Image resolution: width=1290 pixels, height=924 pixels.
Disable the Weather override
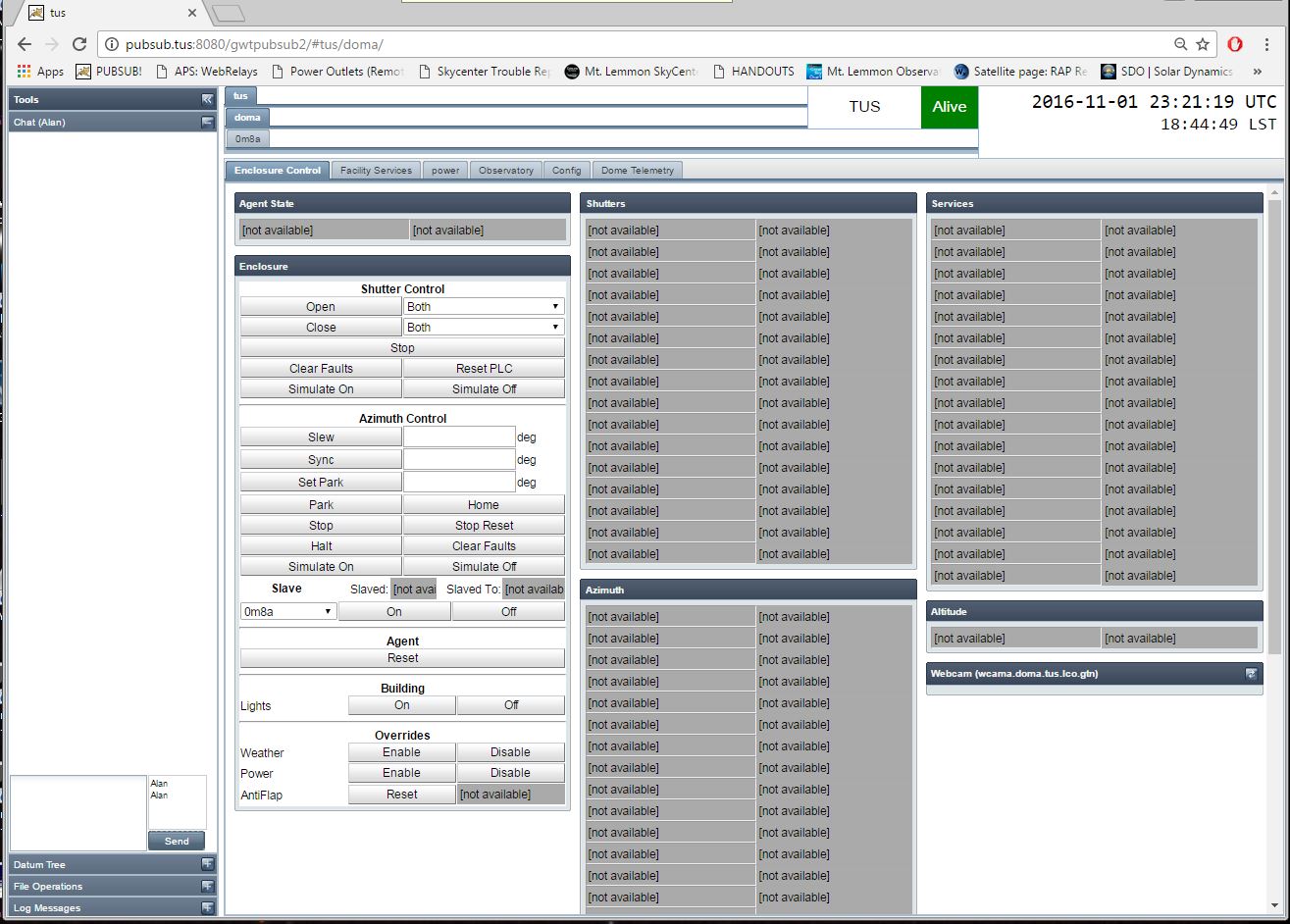(x=510, y=752)
